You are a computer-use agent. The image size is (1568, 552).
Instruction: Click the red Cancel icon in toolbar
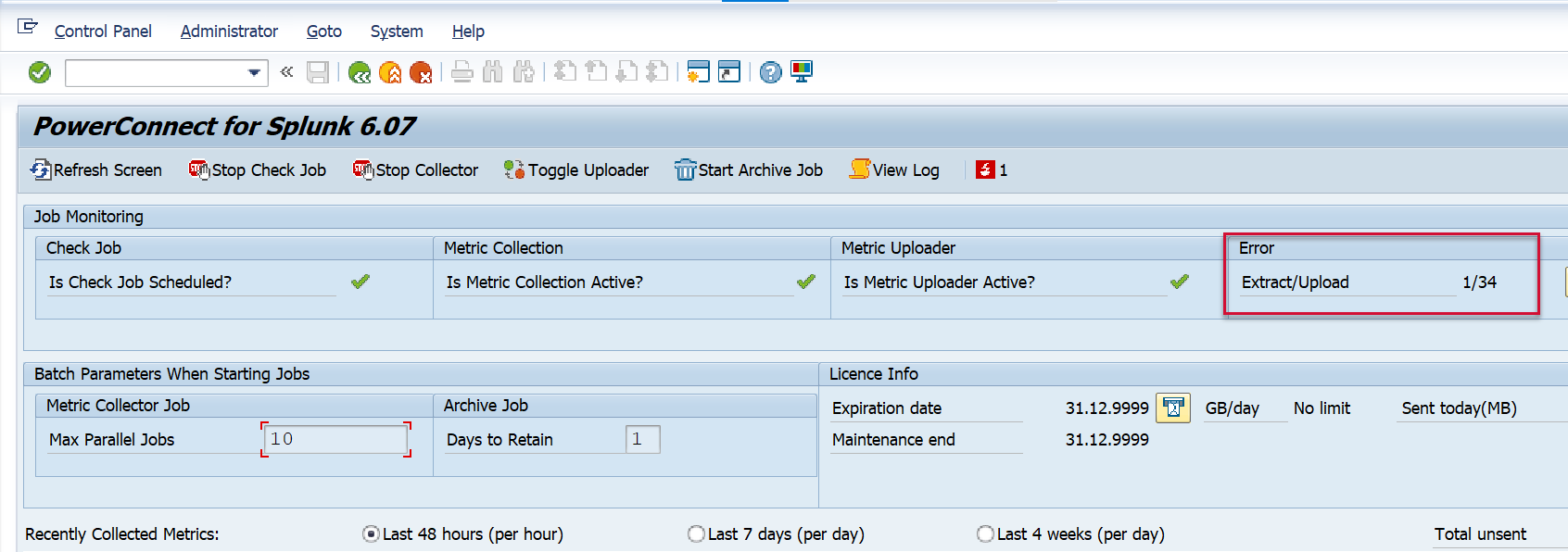coord(421,72)
